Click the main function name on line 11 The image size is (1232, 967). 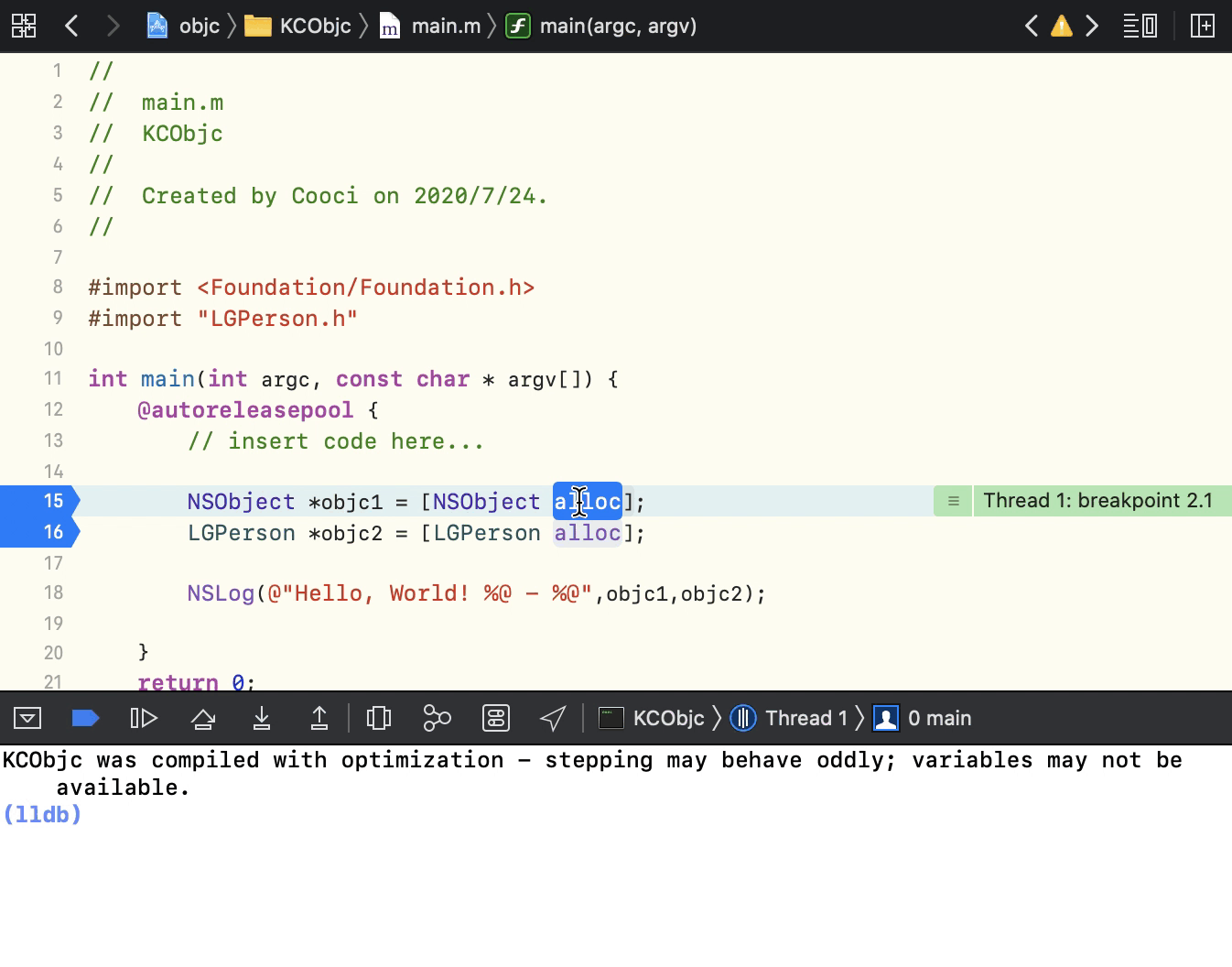(168, 379)
